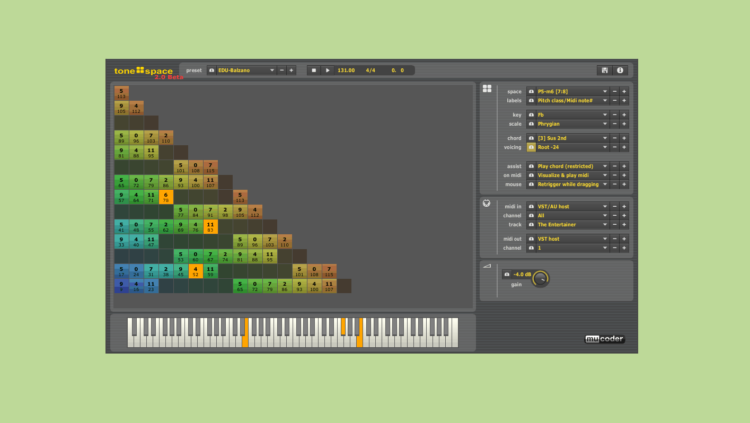Viewport: 750px width, 423px height.
Task: Toggle MIDI learn icon on scale row
Action: (x=531, y=124)
